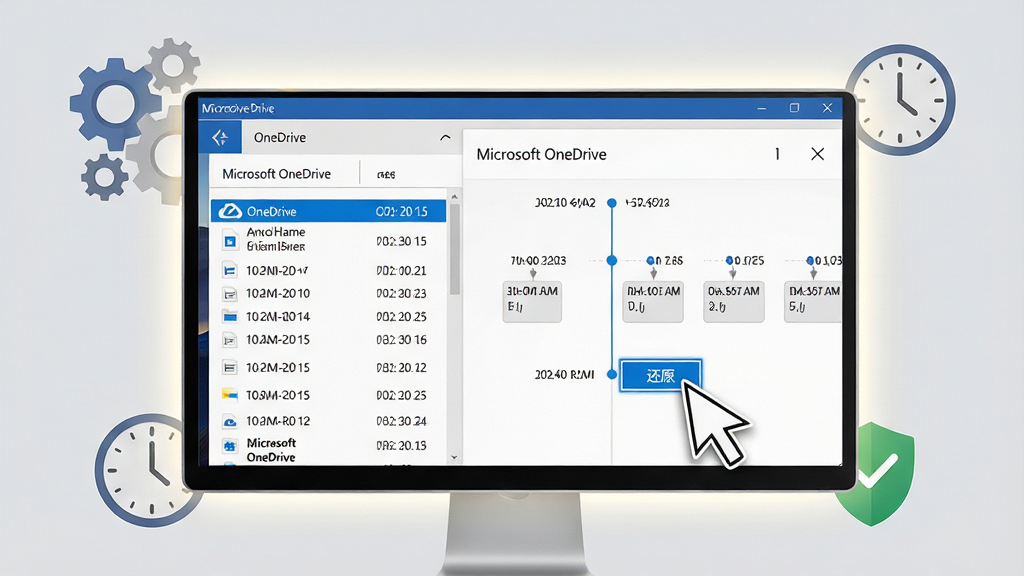The image size is (1024, 576).
Task: Close the Microsoft Drive window
Action: [x=827, y=108]
